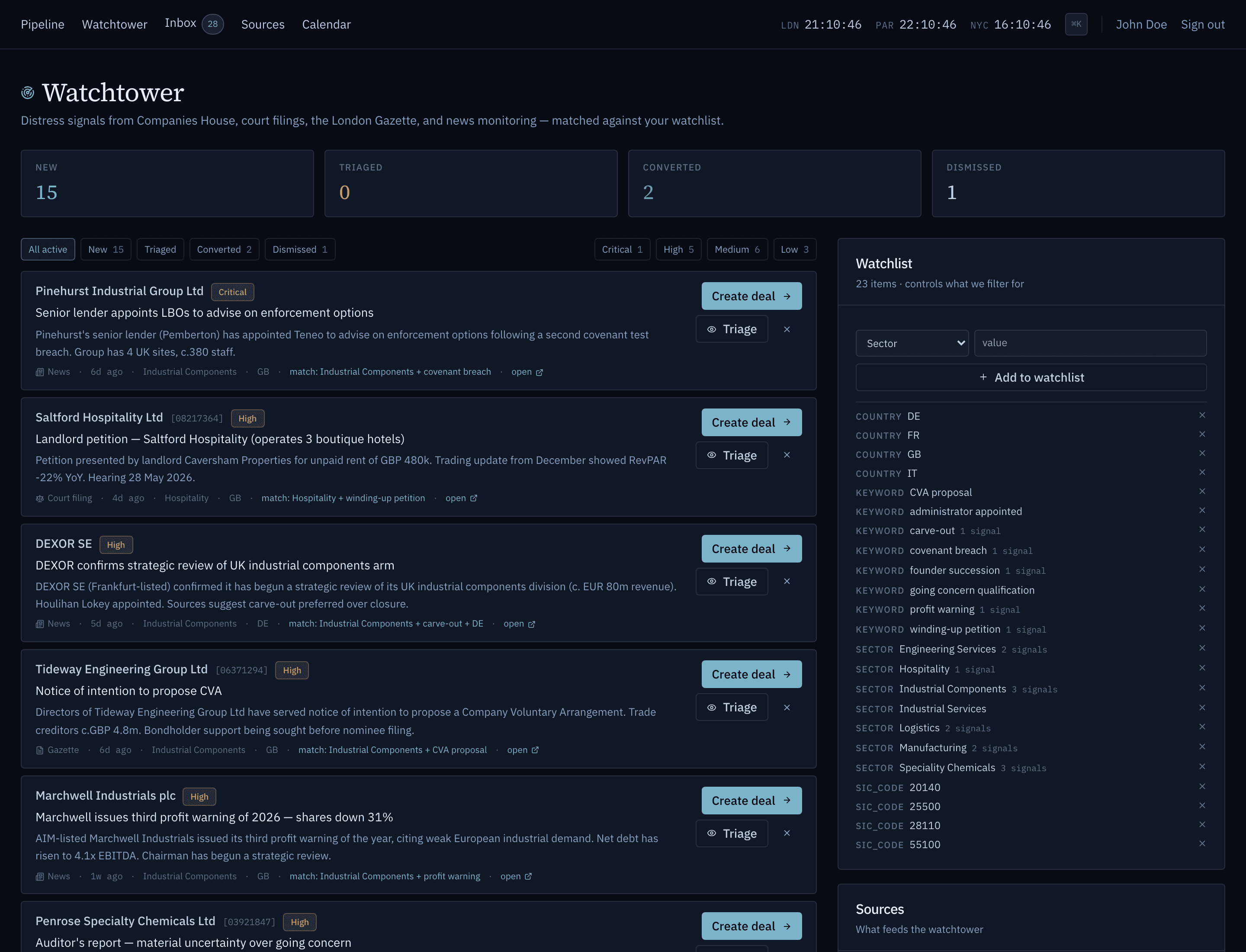
Task: Open the Tideway Gazette source link
Action: tap(523, 750)
